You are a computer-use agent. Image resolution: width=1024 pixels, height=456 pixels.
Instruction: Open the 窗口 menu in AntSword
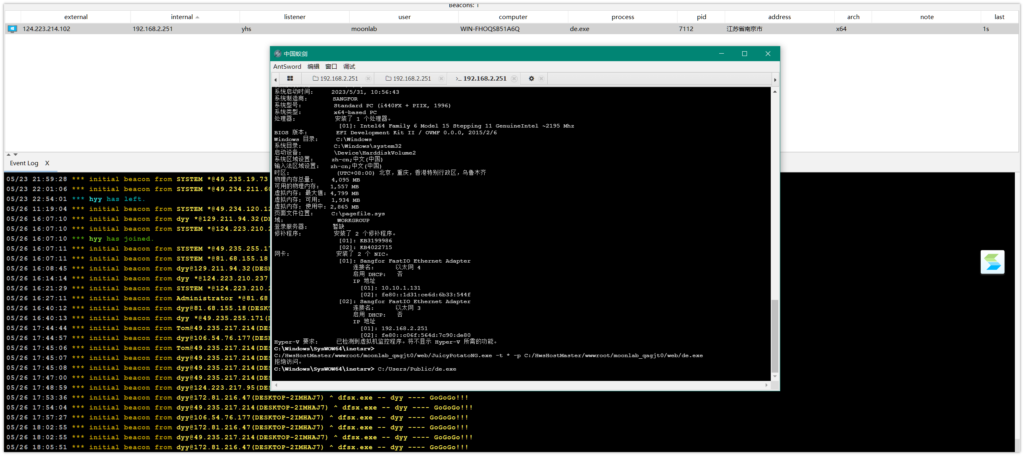point(331,67)
